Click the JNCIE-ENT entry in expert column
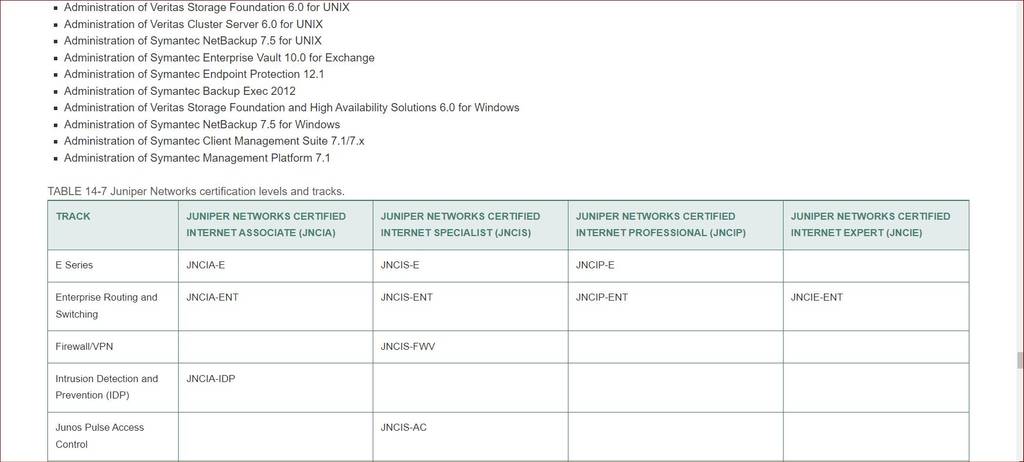 pos(816,297)
